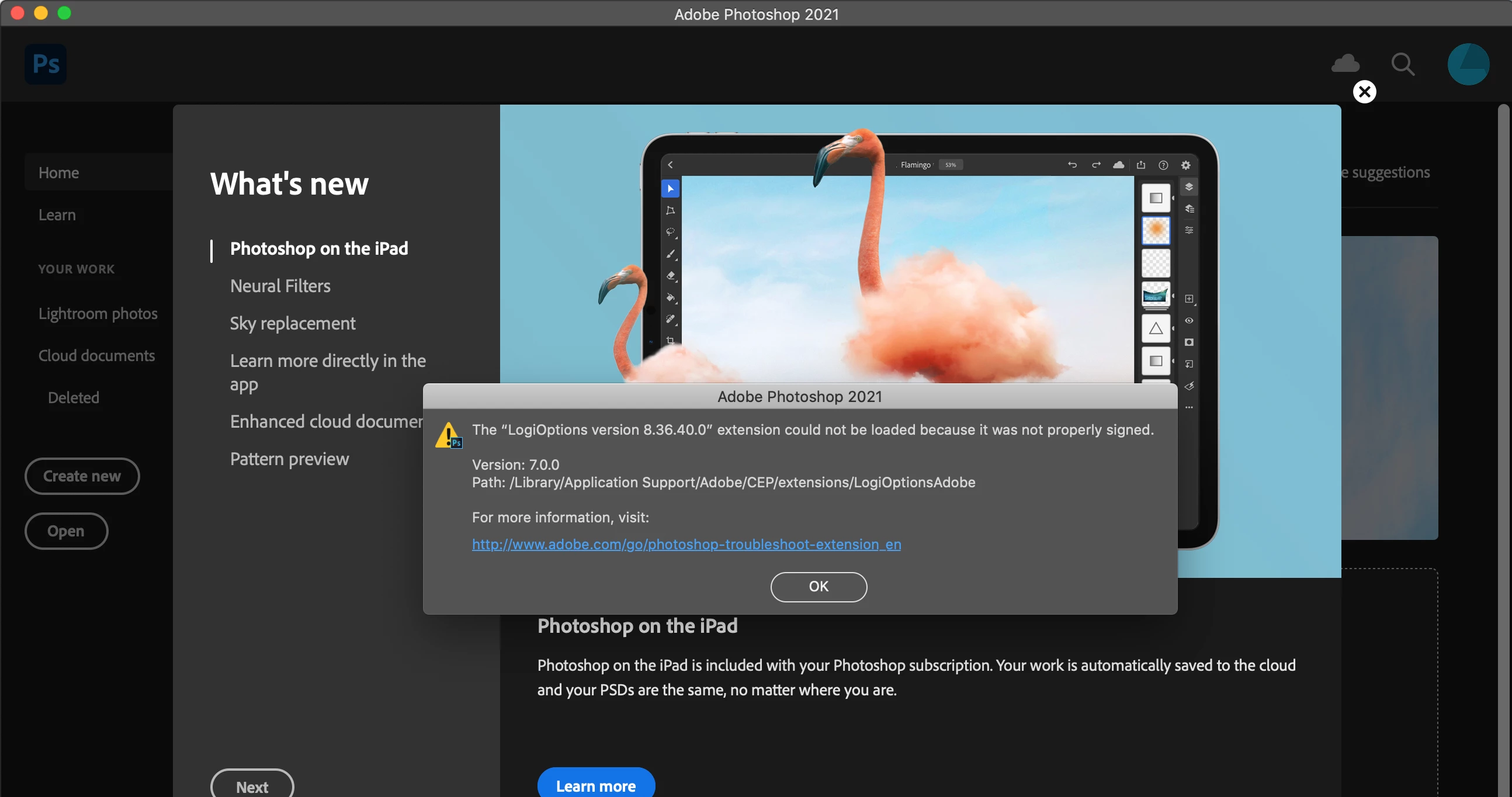Click the warning icon in the dialog
The image size is (1512, 797).
coord(449,435)
